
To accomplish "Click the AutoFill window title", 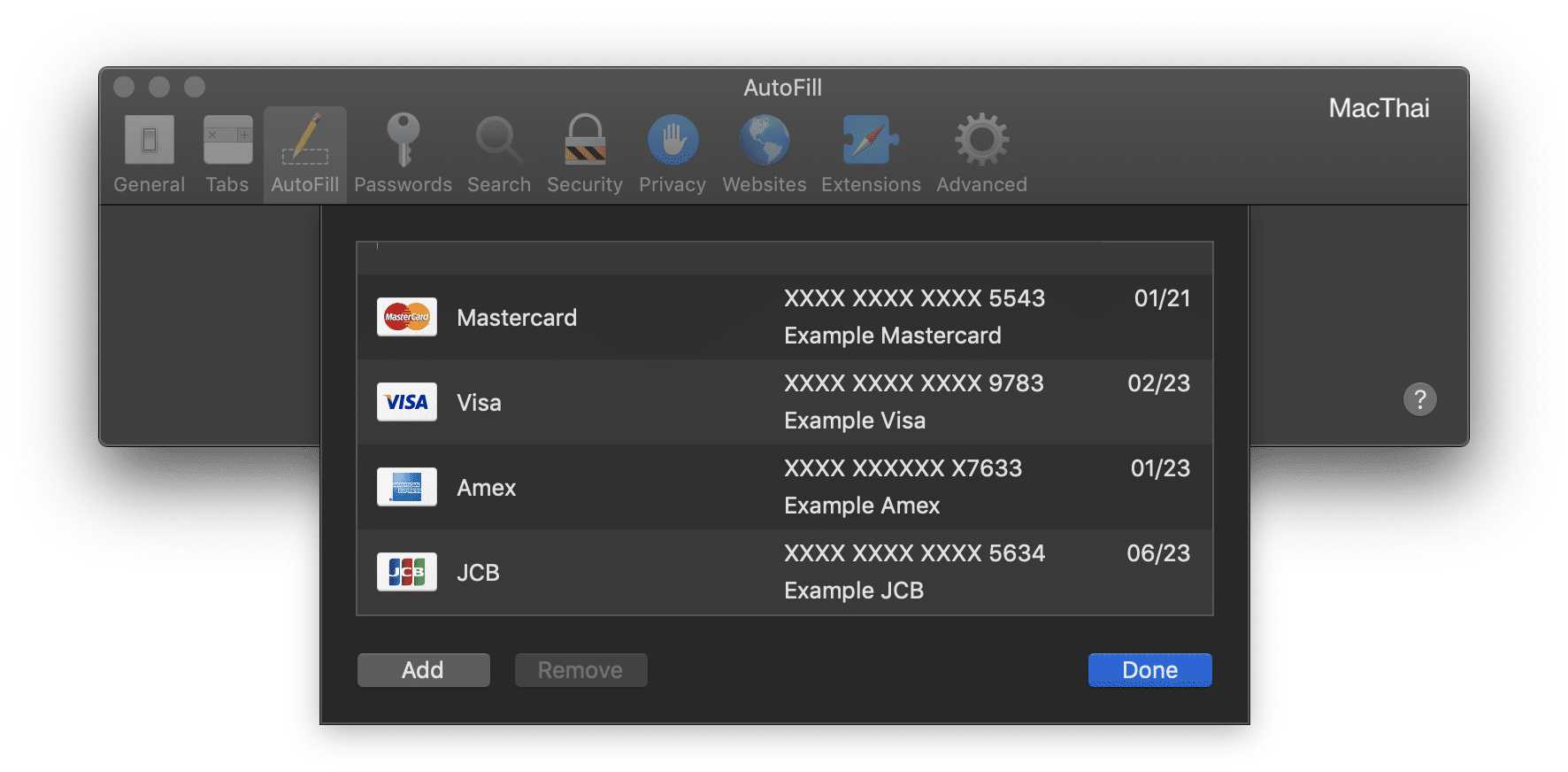I will (783, 88).
